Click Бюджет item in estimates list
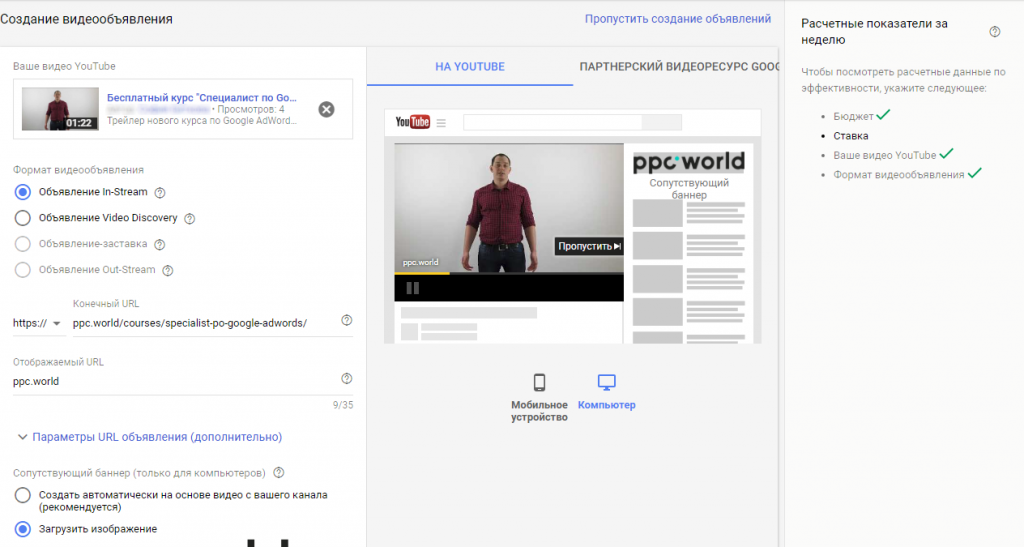Viewport: 1024px width, 547px height. click(x=853, y=116)
